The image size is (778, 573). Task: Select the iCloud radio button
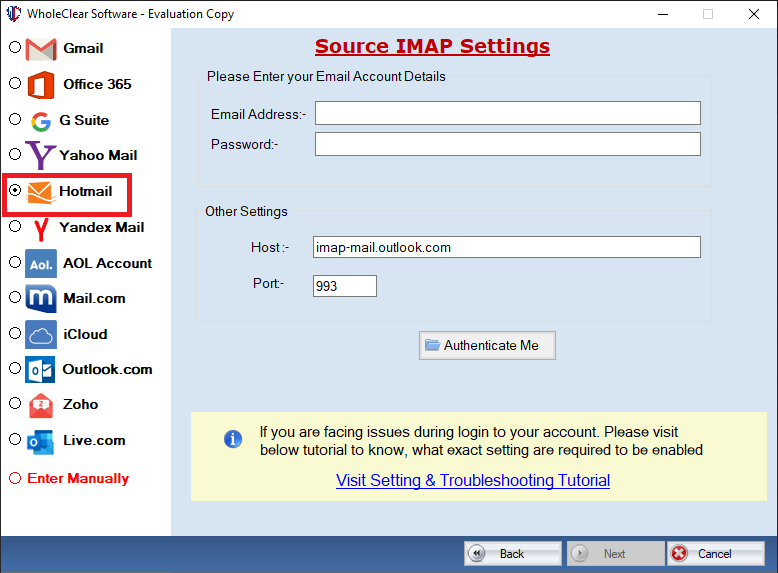pos(15,332)
